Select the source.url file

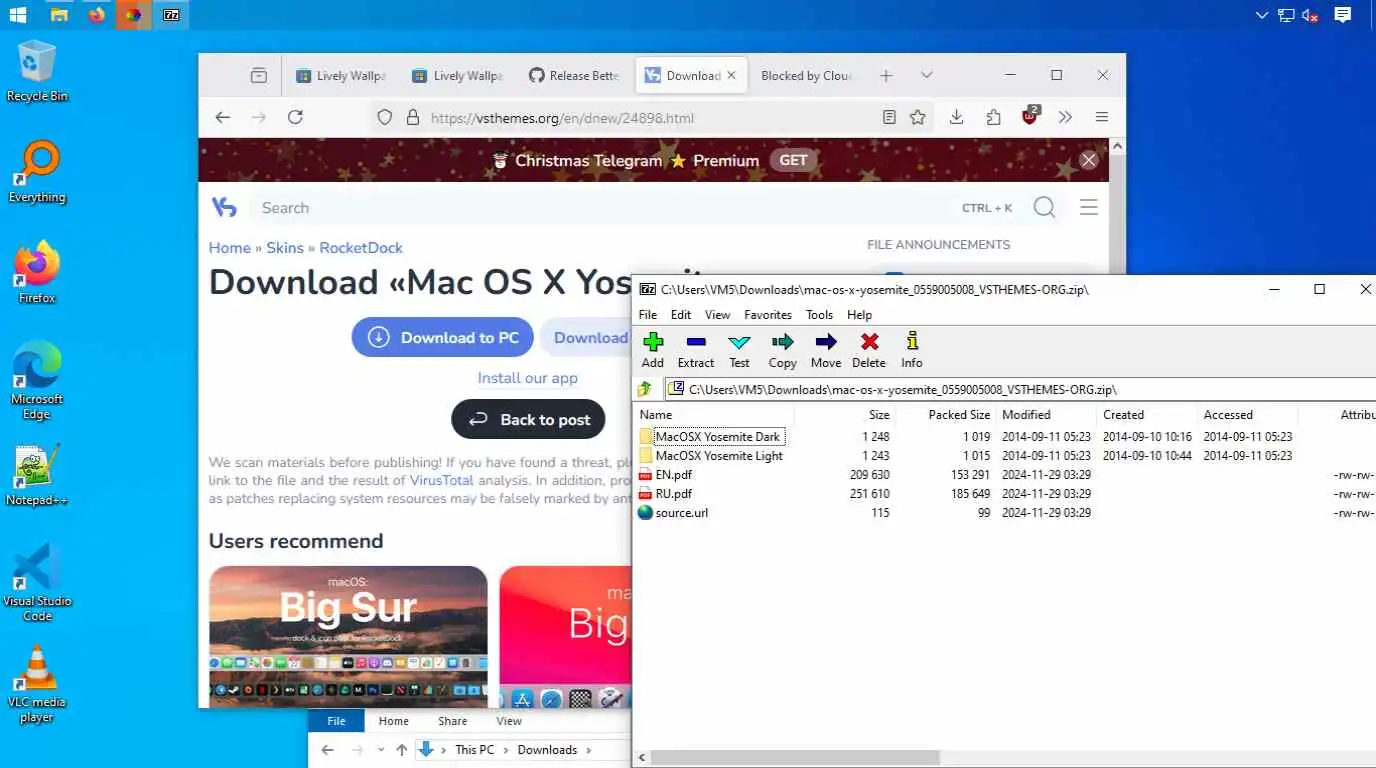(x=682, y=513)
